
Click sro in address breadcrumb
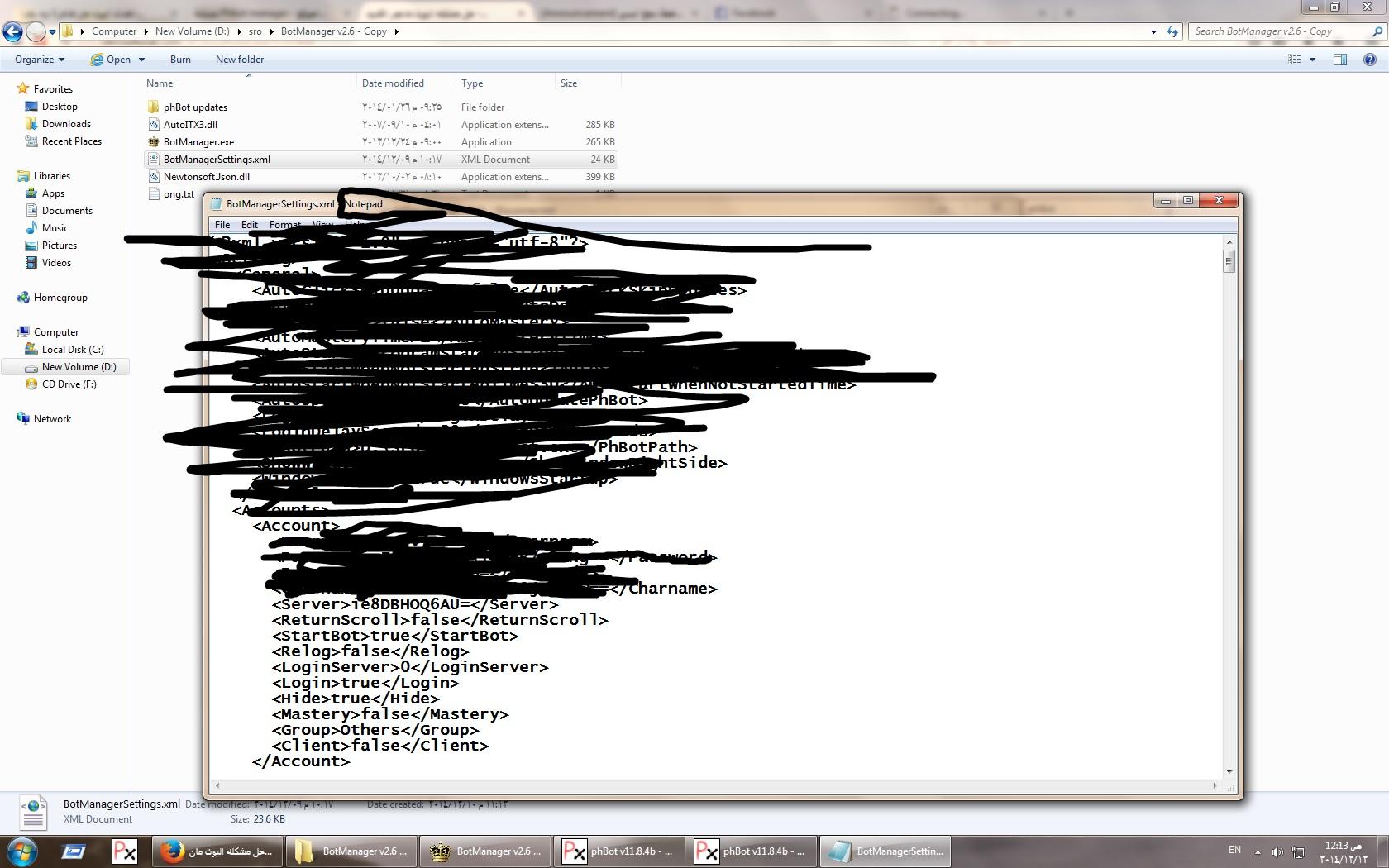click(255, 31)
